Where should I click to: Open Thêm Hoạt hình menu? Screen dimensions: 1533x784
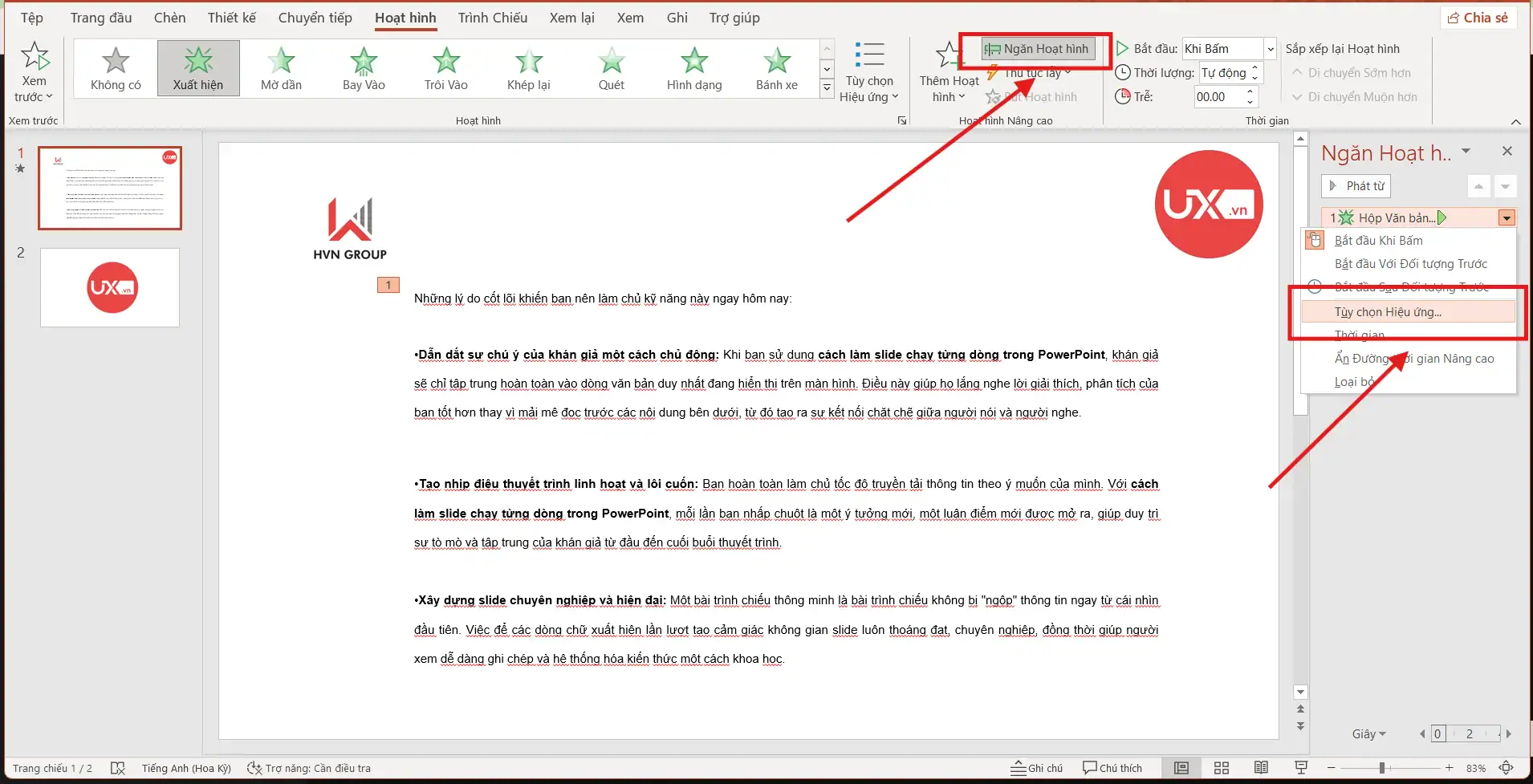coord(949,74)
